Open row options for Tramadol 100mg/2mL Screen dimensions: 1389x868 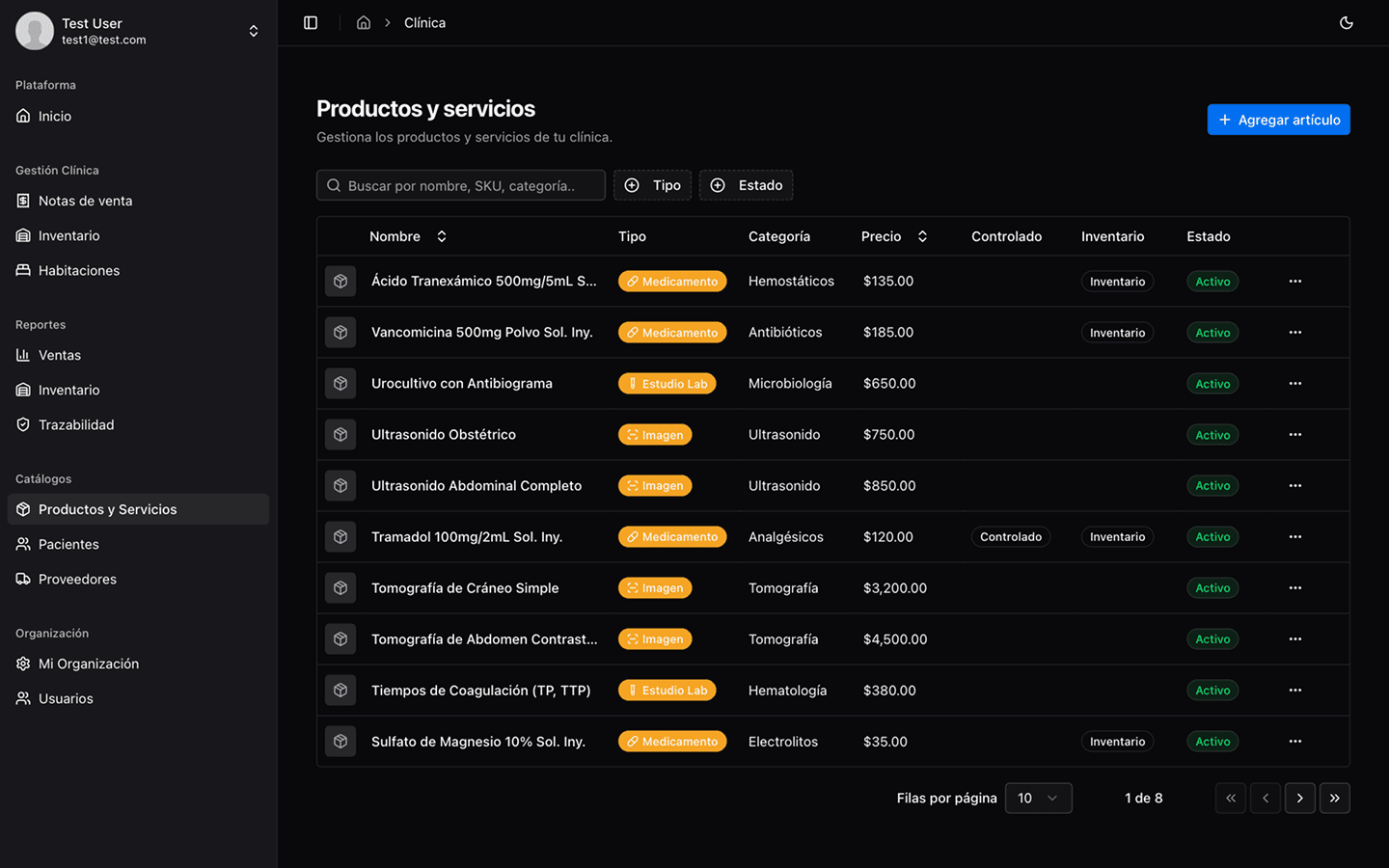pos(1294,537)
